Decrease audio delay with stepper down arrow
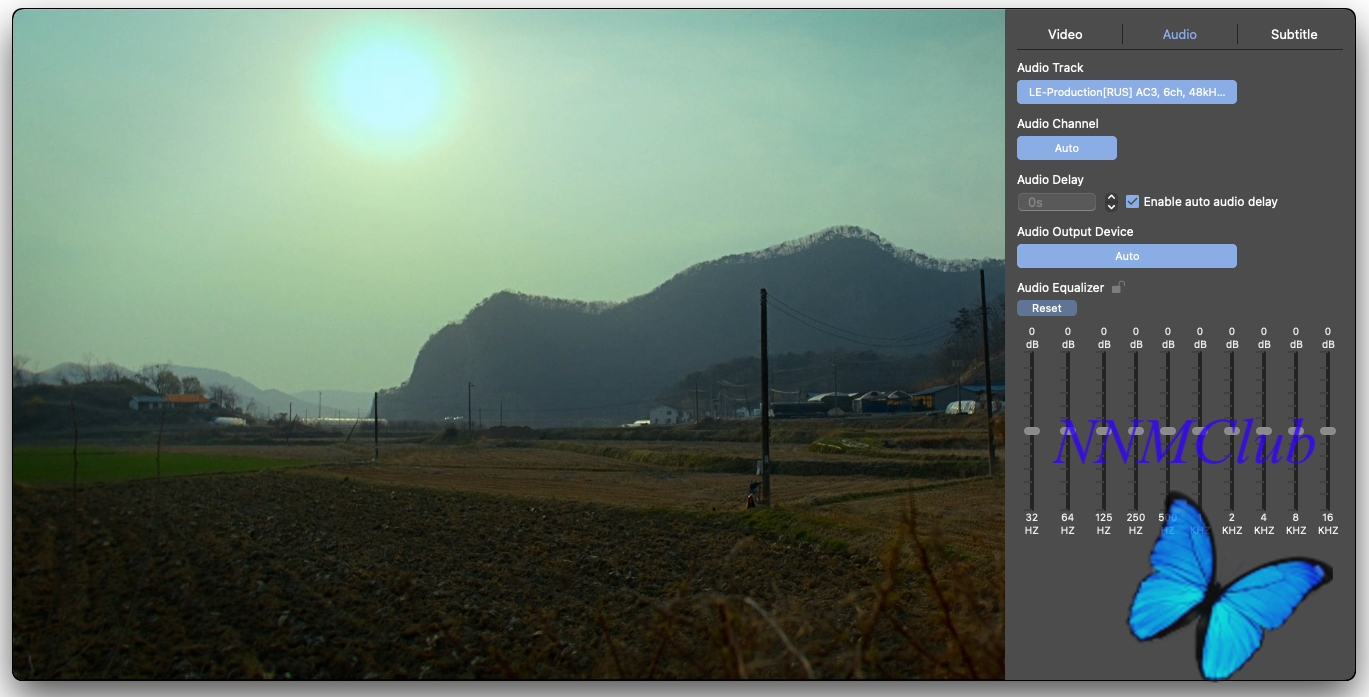The height and width of the screenshot is (697, 1369). [1111, 207]
